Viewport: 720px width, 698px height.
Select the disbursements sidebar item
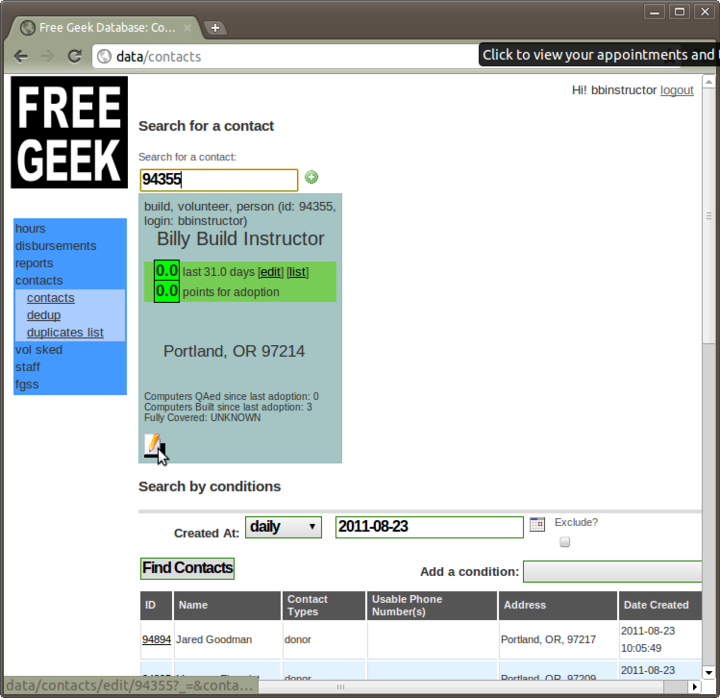56,246
